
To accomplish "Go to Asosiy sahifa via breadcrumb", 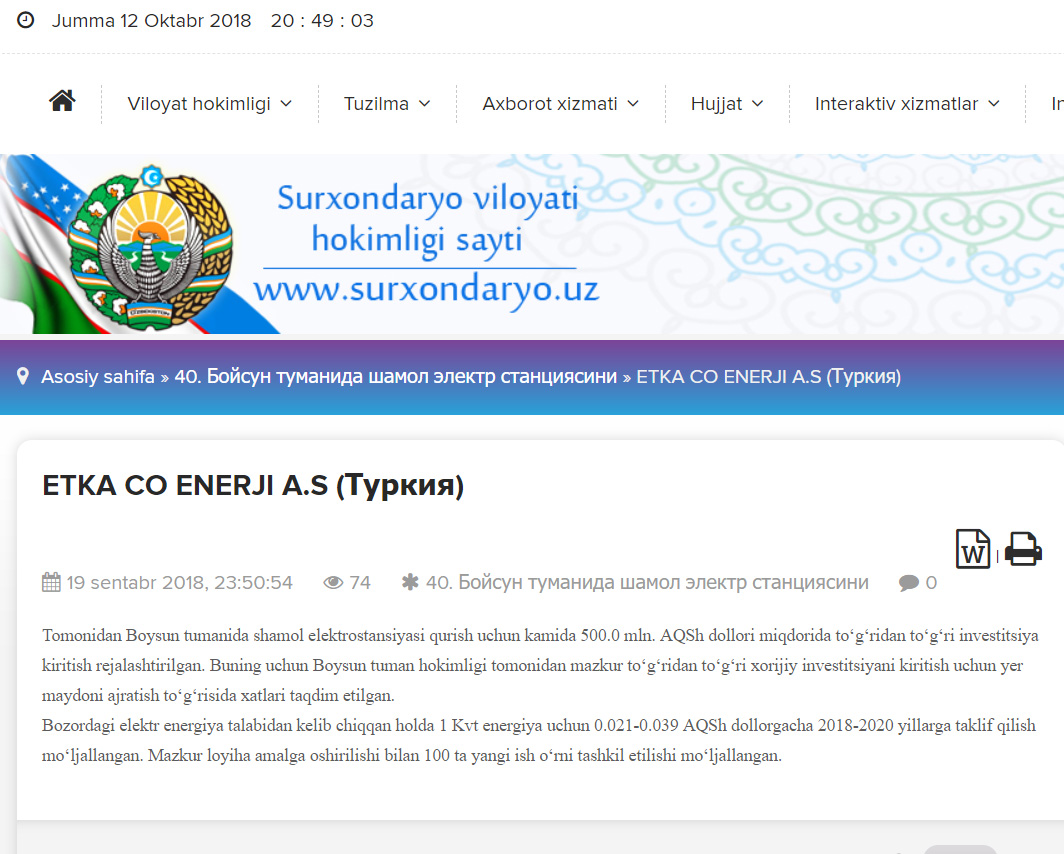I will 97,377.
